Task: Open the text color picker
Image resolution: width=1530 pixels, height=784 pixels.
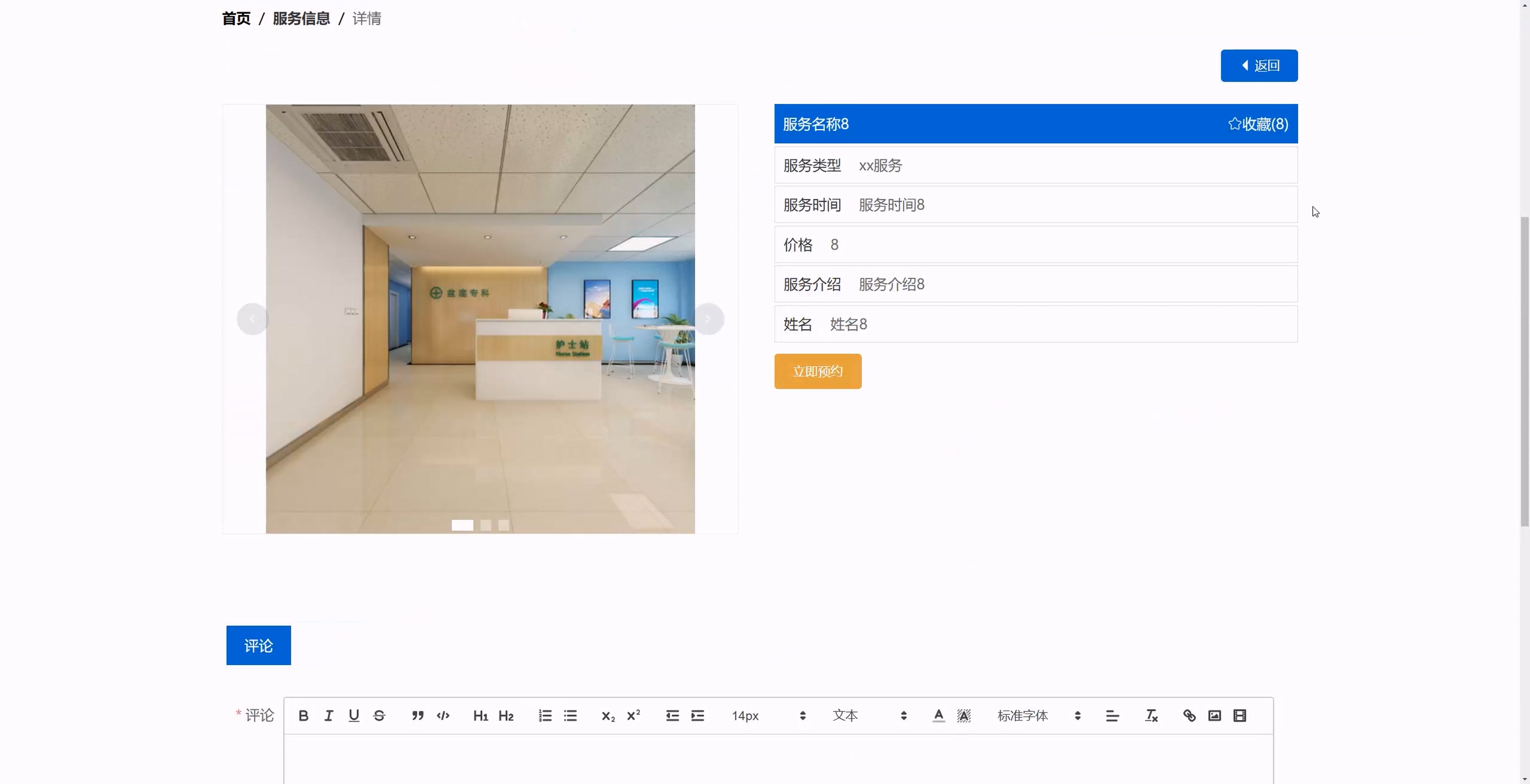Action: (938, 716)
